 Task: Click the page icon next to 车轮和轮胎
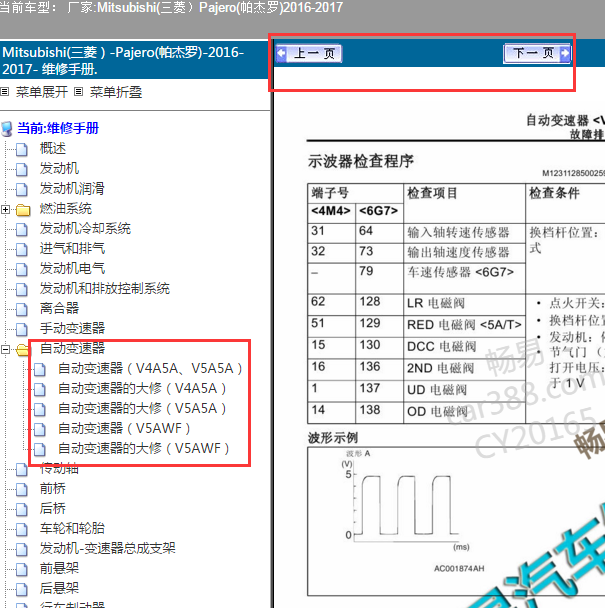click(22, 530)
